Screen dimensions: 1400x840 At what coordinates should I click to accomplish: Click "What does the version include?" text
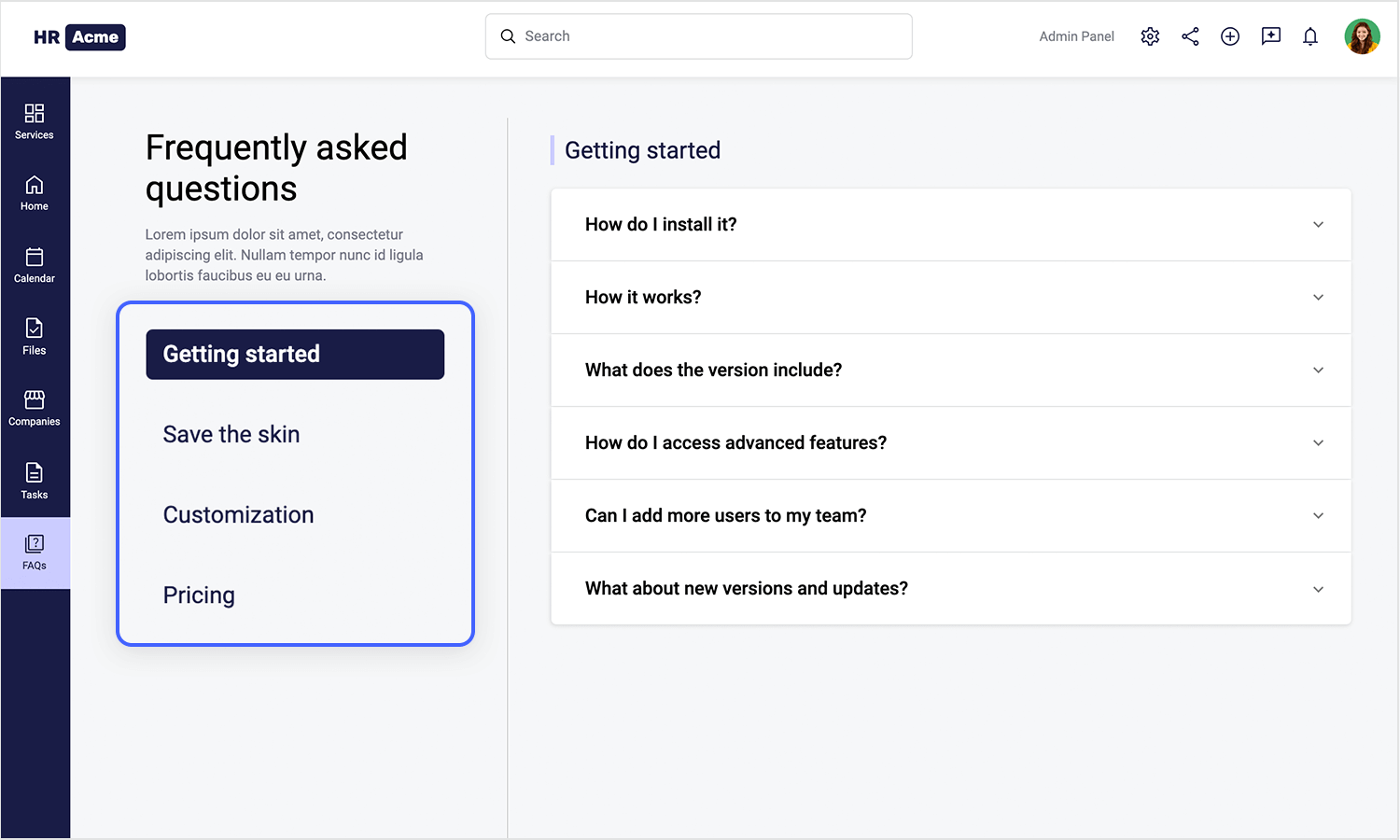tap(713, 371)
